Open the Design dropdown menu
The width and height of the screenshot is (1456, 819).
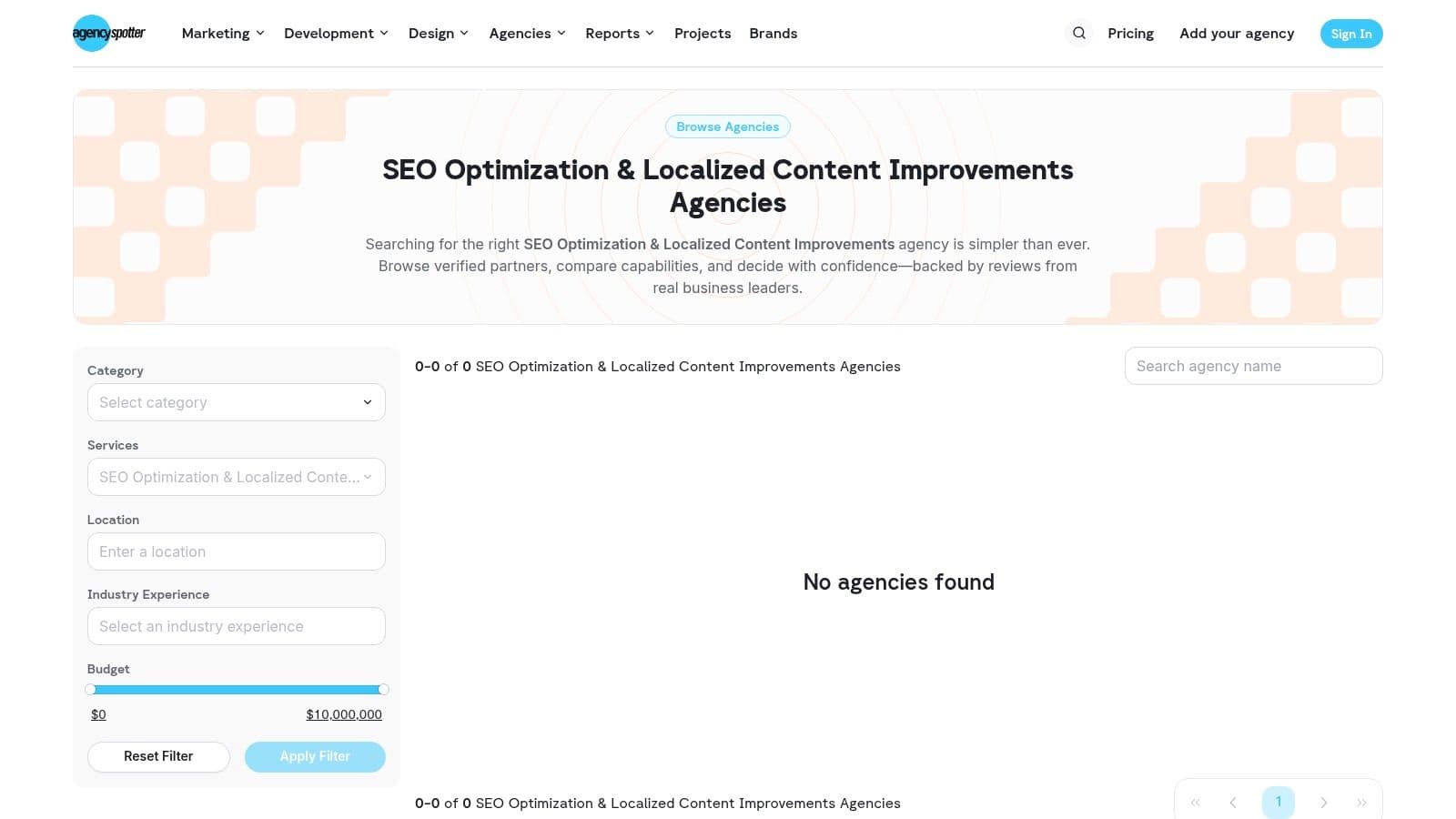[438, 34]
